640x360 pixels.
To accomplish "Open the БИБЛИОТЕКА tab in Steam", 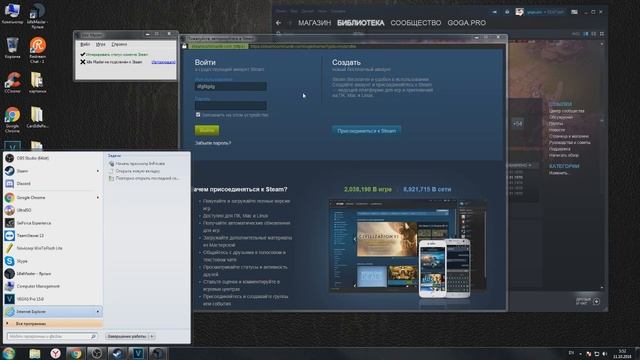I will [x=361, y=23].
